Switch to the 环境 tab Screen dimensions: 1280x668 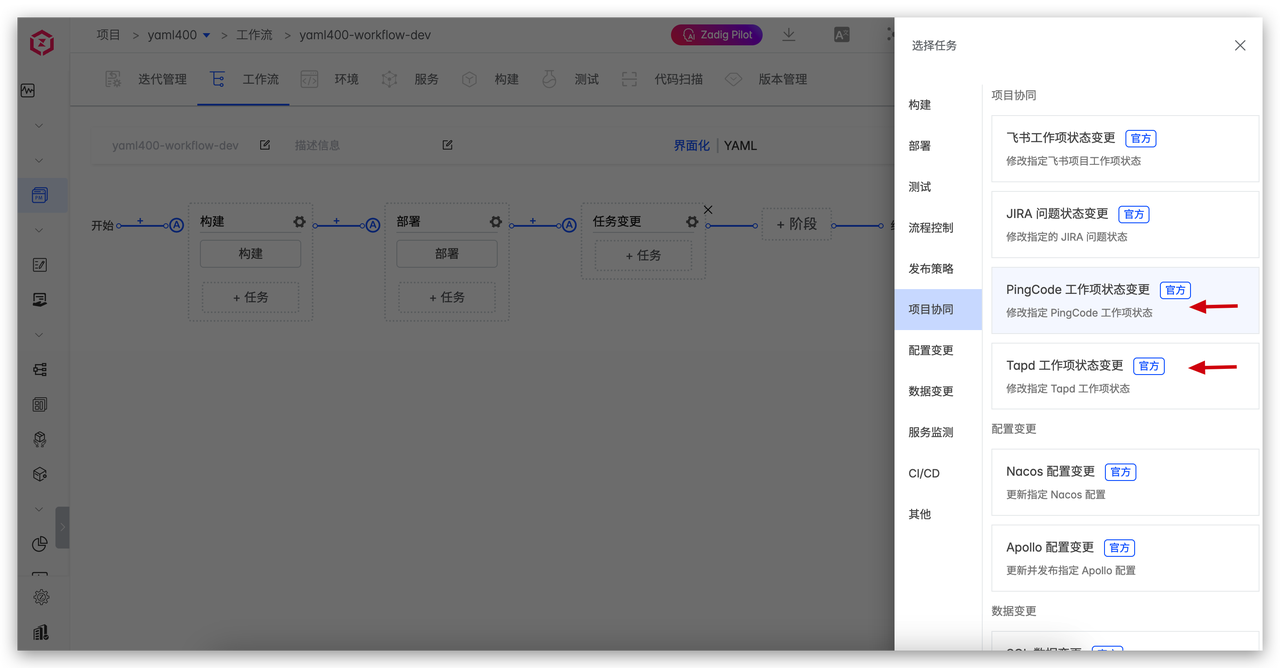click(330, 79)
